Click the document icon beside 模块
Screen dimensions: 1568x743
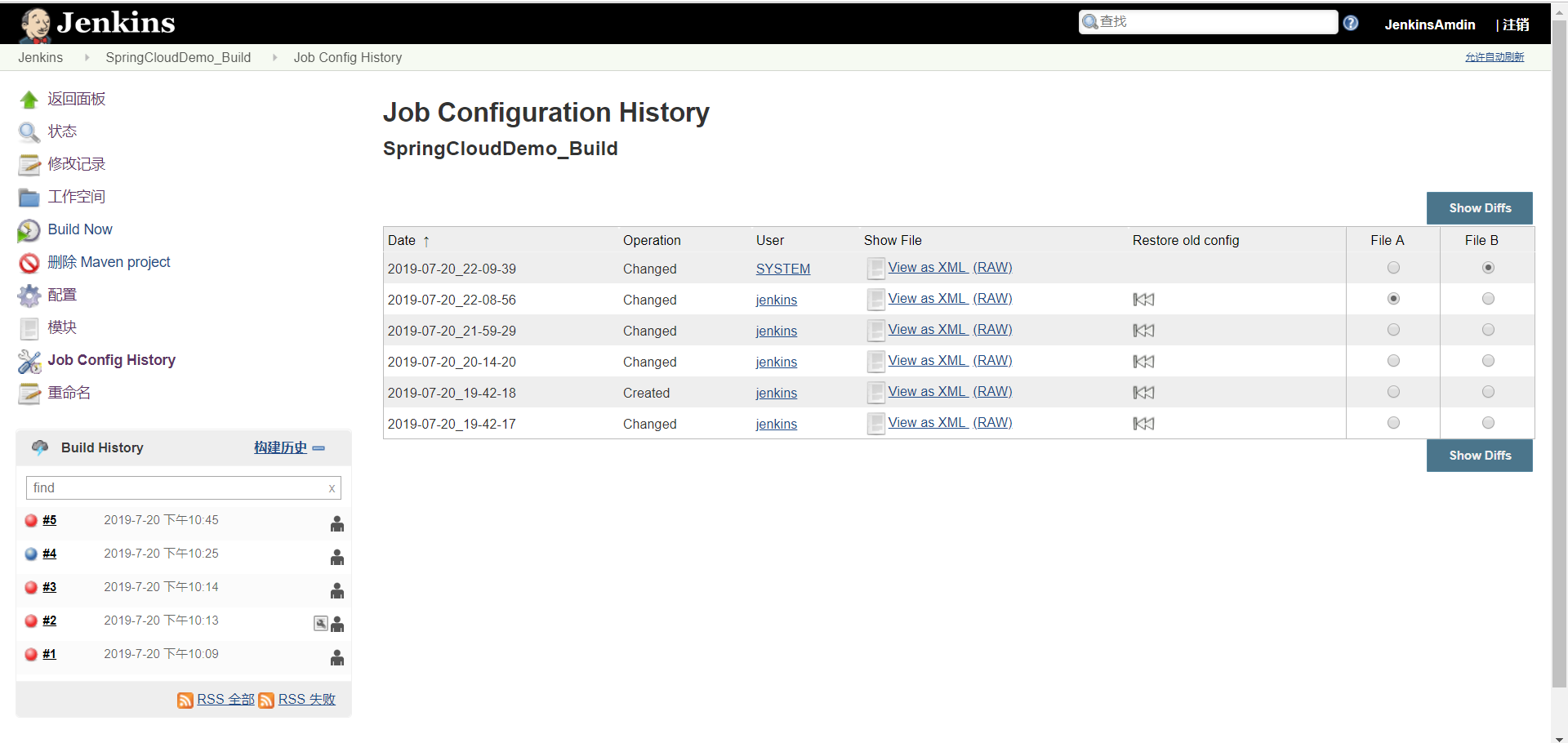(x=29, y=328)
